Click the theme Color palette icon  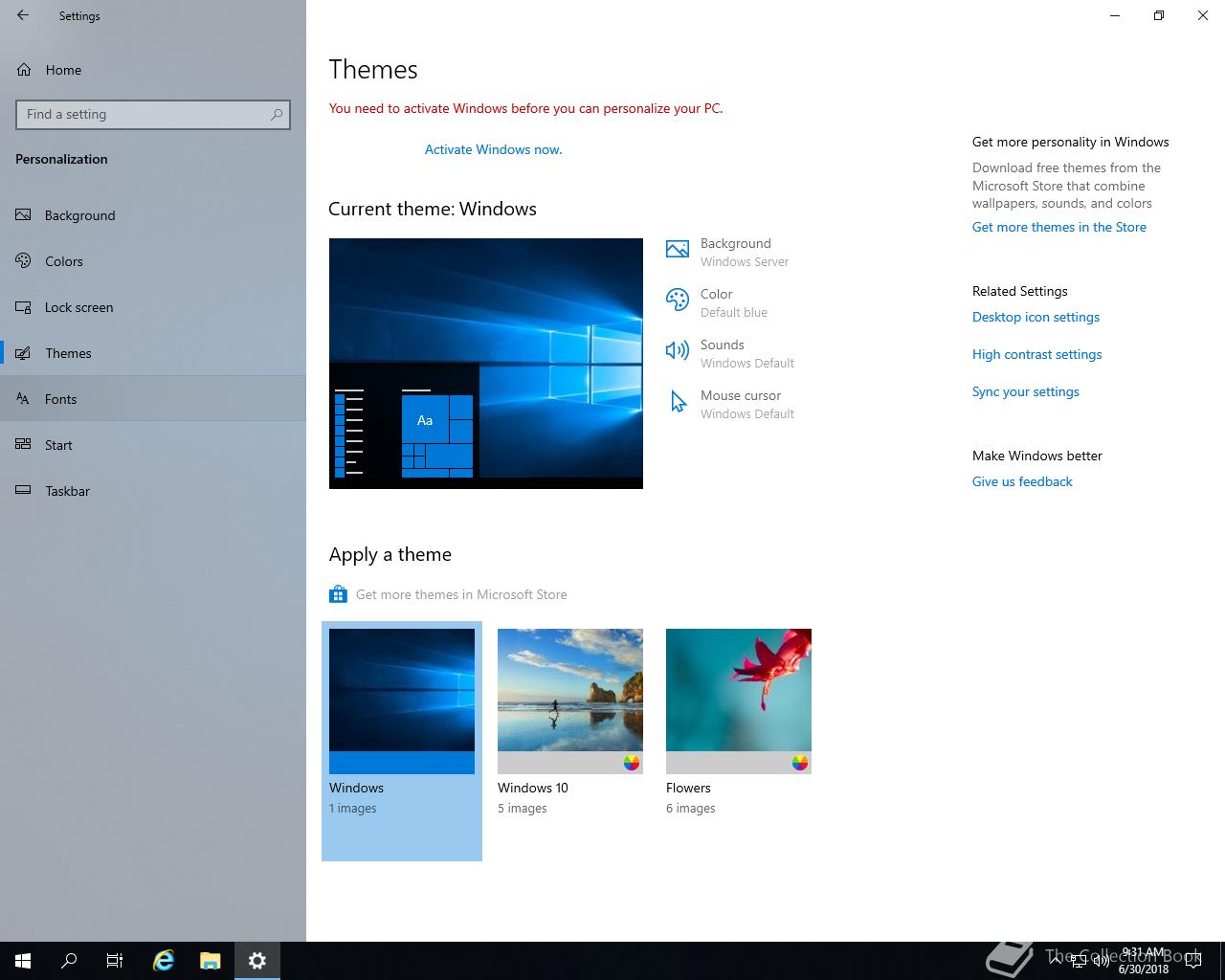pyautogui.click(x=678, y=301)
